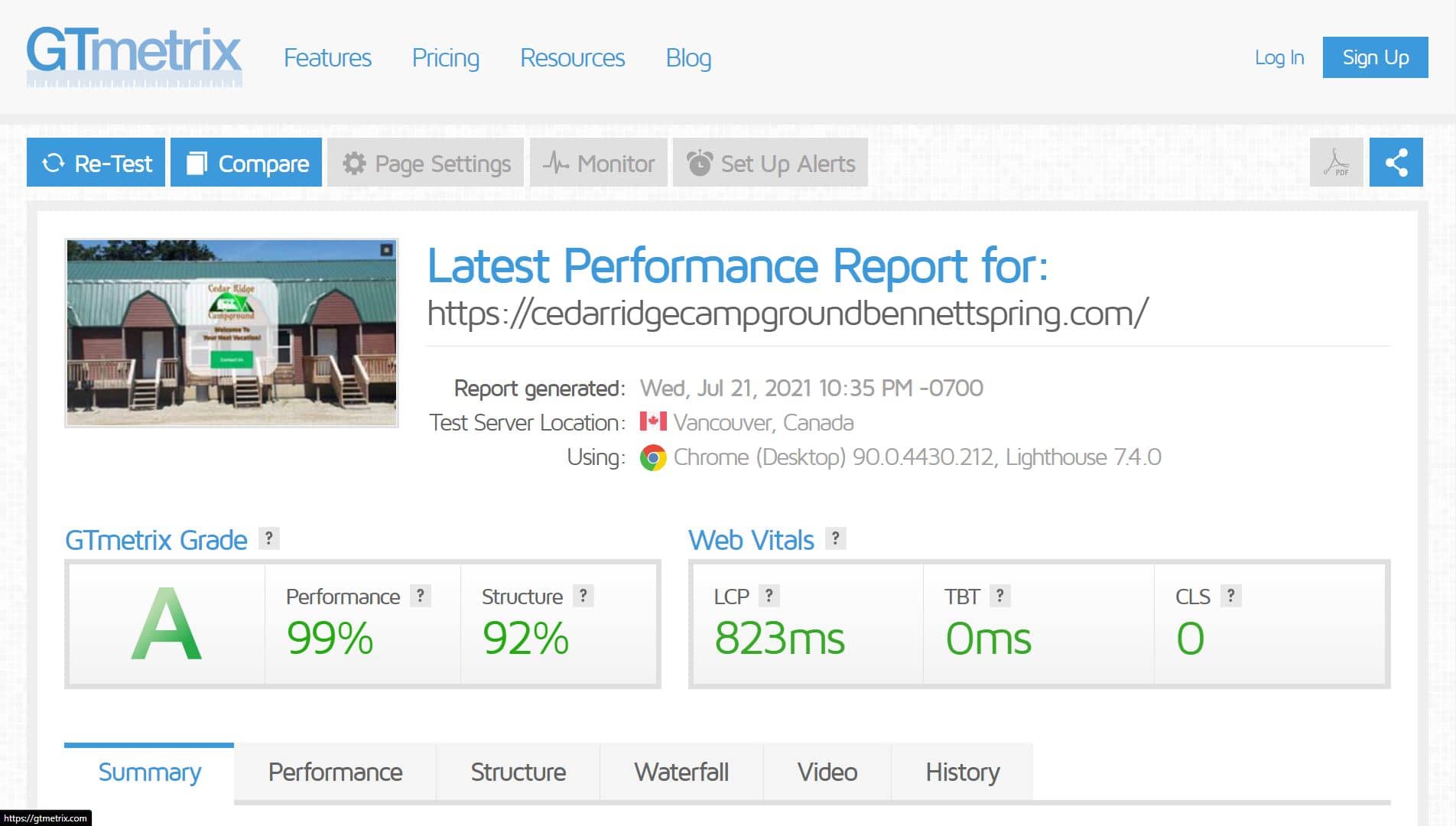Click the GTmetrix logo
The image size is (1456, 826).
(134, 55)
